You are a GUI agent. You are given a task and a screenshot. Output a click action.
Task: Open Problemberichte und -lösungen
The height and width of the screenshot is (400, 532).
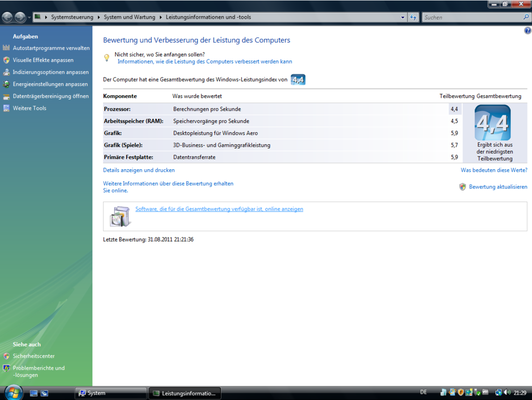39,372
